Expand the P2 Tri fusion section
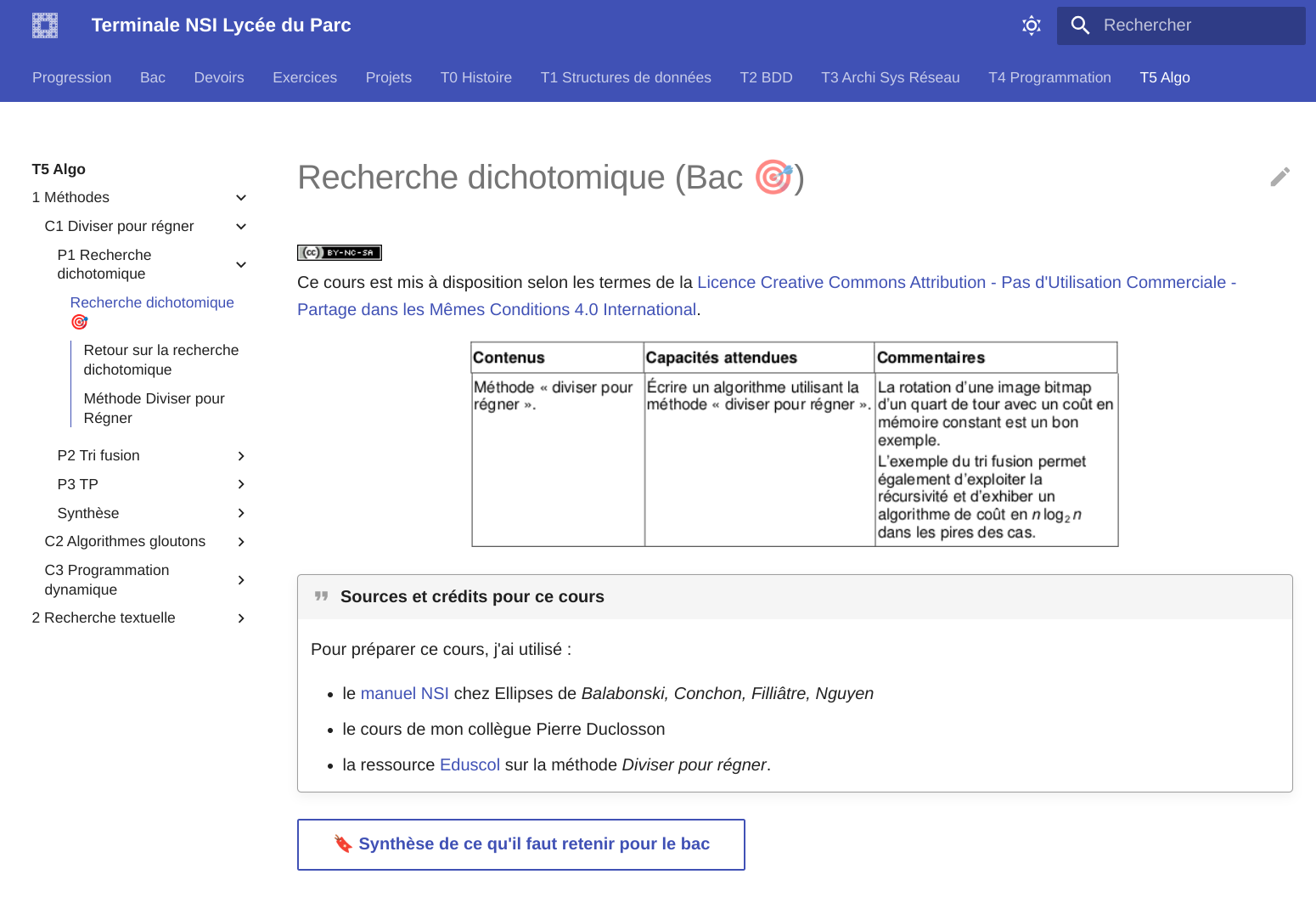This screenshot has width=1316, height=908. click(x=241, y=456)
